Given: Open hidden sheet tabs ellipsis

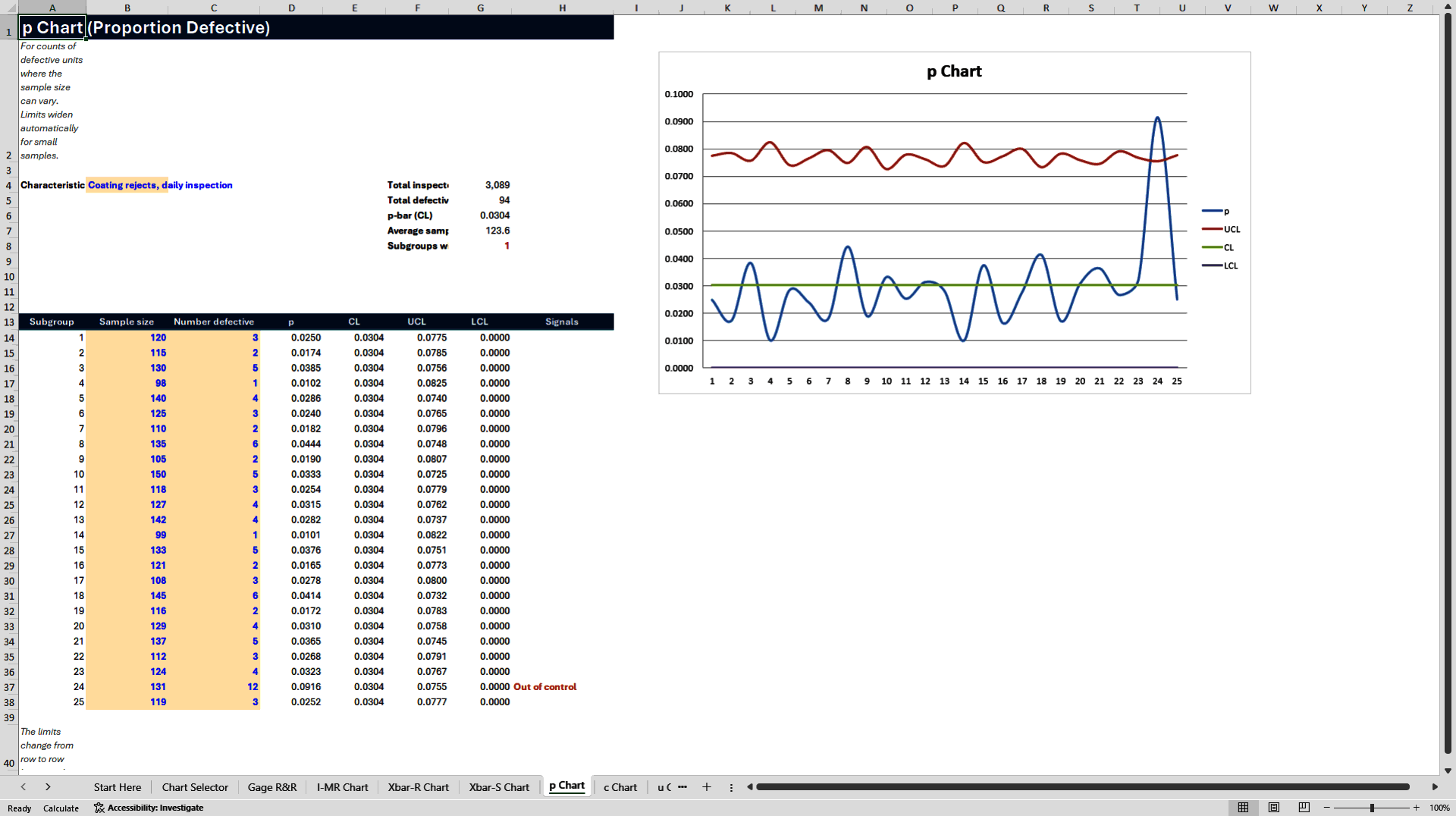Looking at the screenshot, I should [682, 787].
